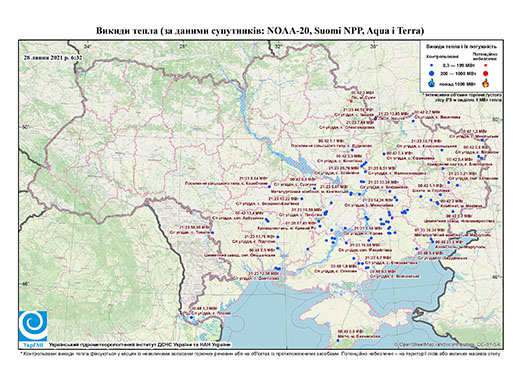This screenshot has height=368, width=520.
Task: Click the small blue dot legend symbol
Action: pyautogui.click(x=432, y=65)
